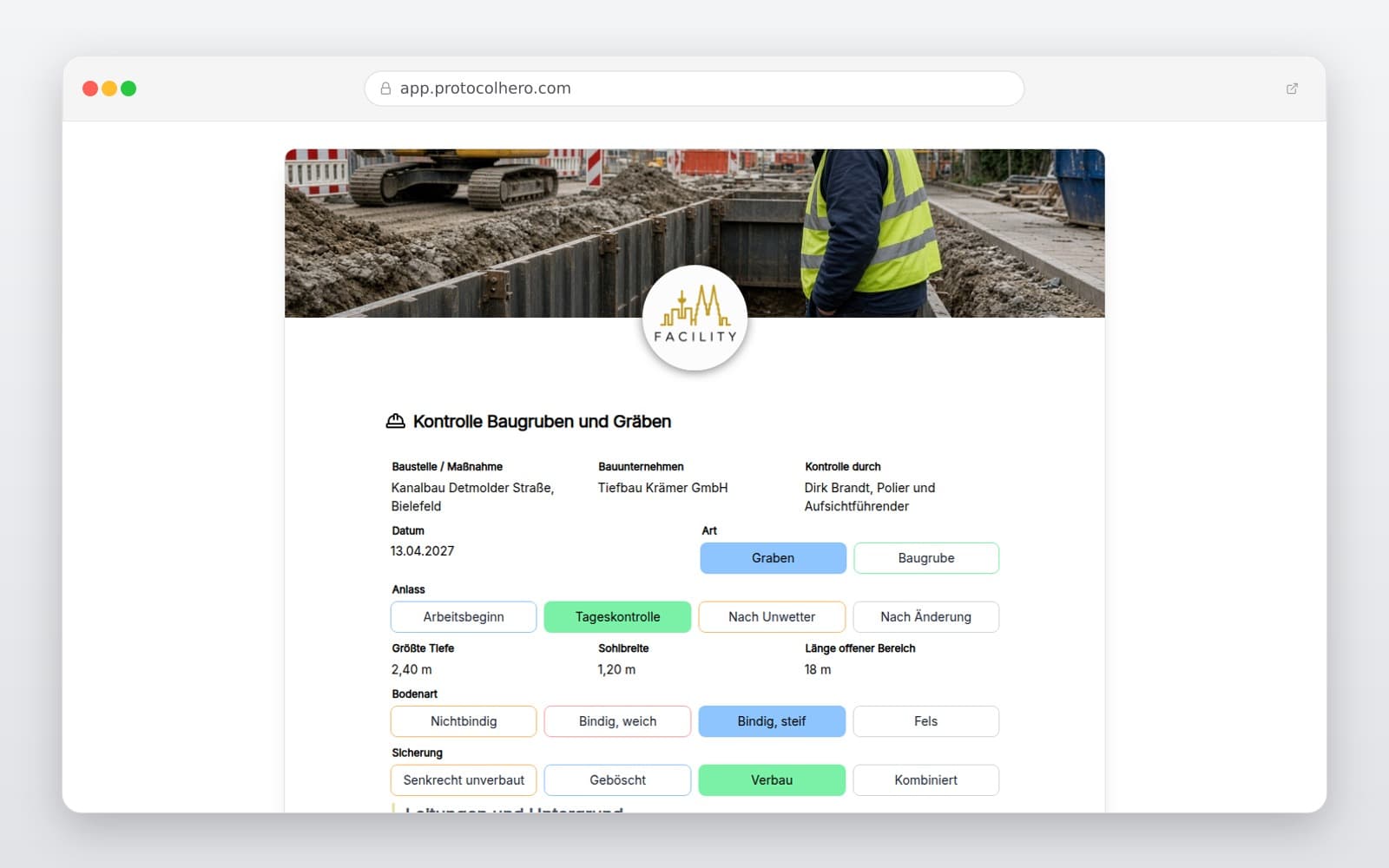
Task: Click the hard hat icon beside title
Action: click(x=395, y=421)
